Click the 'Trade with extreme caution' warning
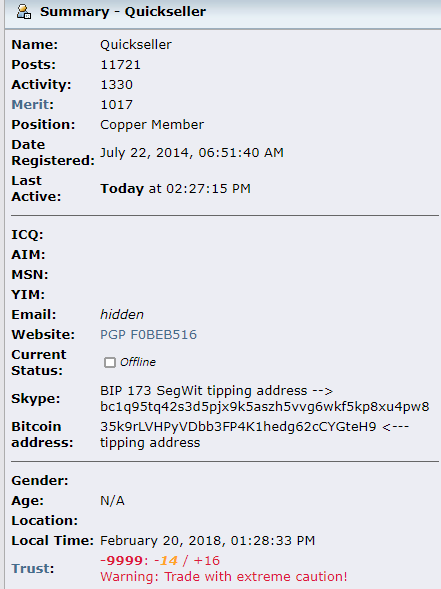The image size is (441, 589). (224, 577)
